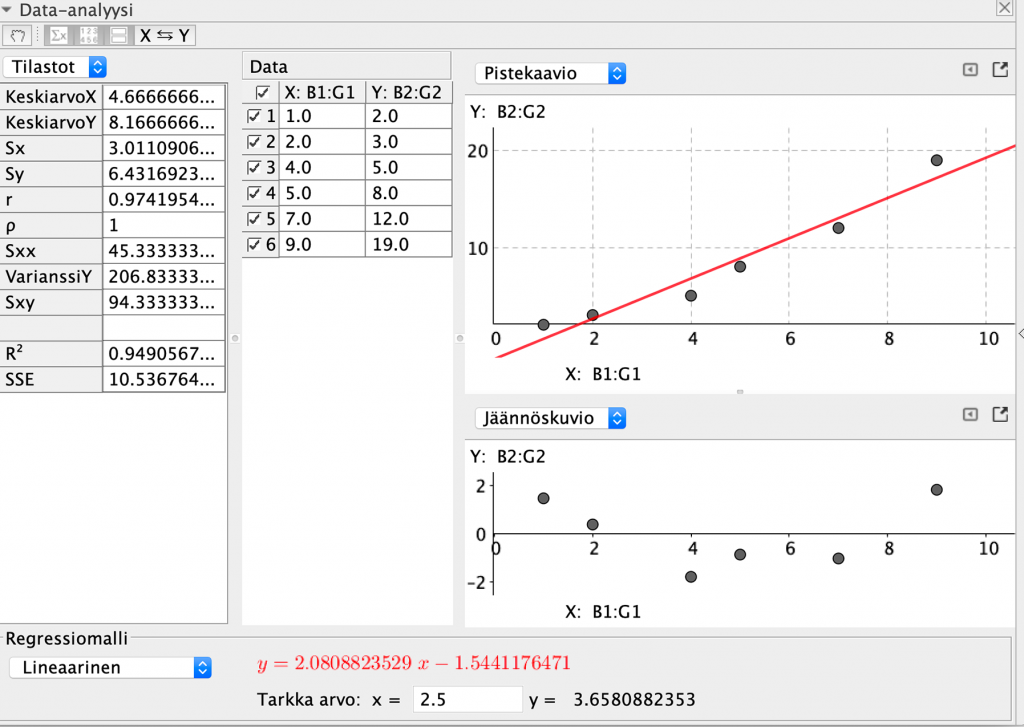Viewport: 1024px width, 727px height.
Task: Open the Pistekaavio plot type dropdown
Action: point(551,73)
